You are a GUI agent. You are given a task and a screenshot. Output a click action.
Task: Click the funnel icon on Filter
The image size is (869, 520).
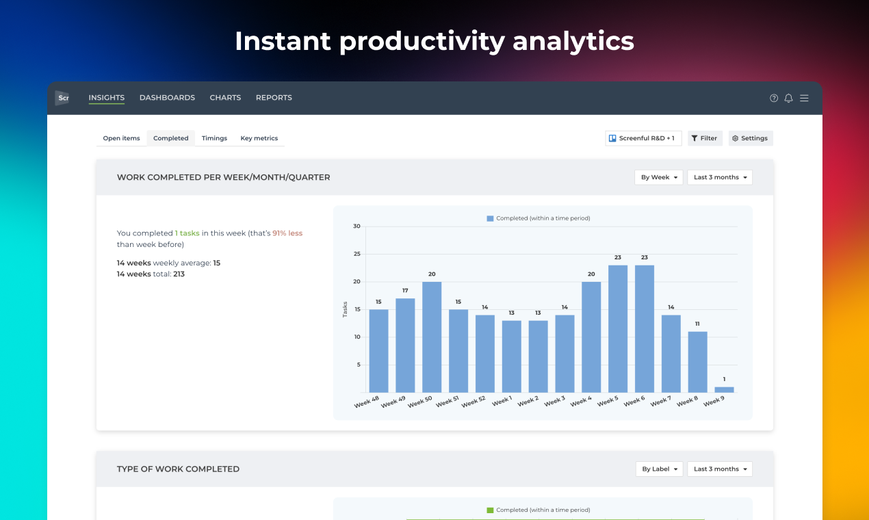coord(694,138)
